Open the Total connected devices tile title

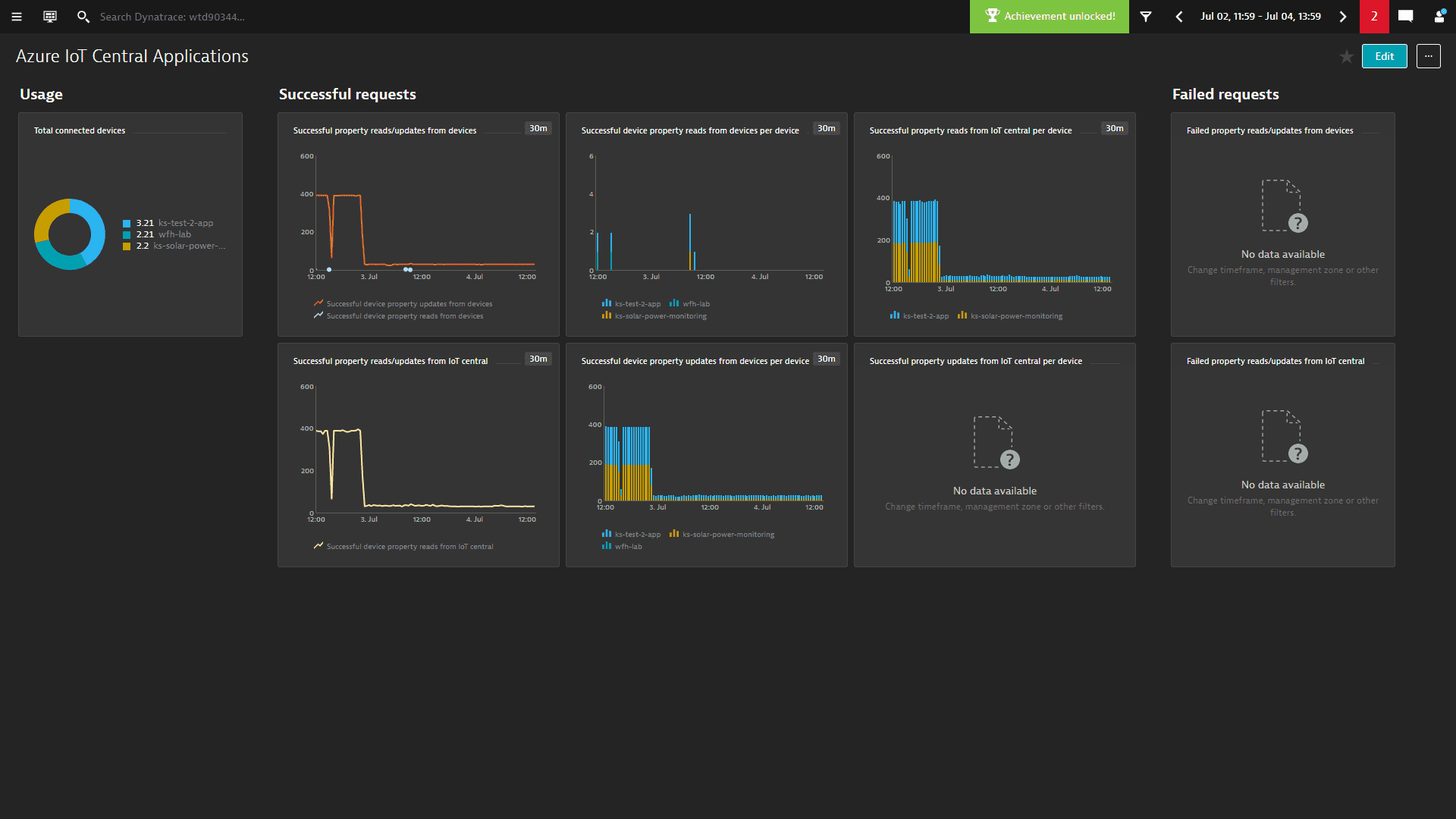80,130
